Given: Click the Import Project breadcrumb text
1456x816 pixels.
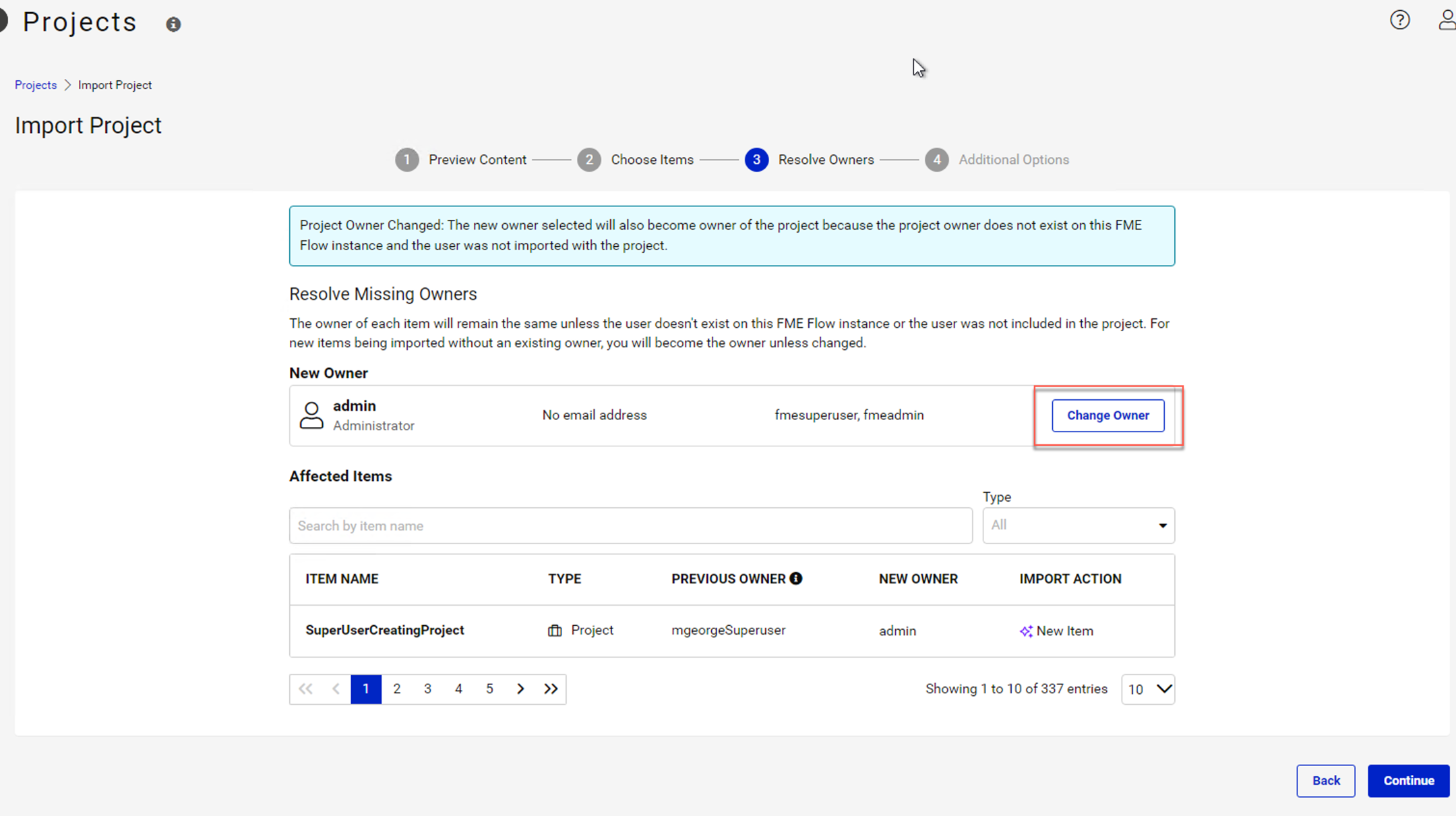Looking at the screenshot, I should 115,85.
